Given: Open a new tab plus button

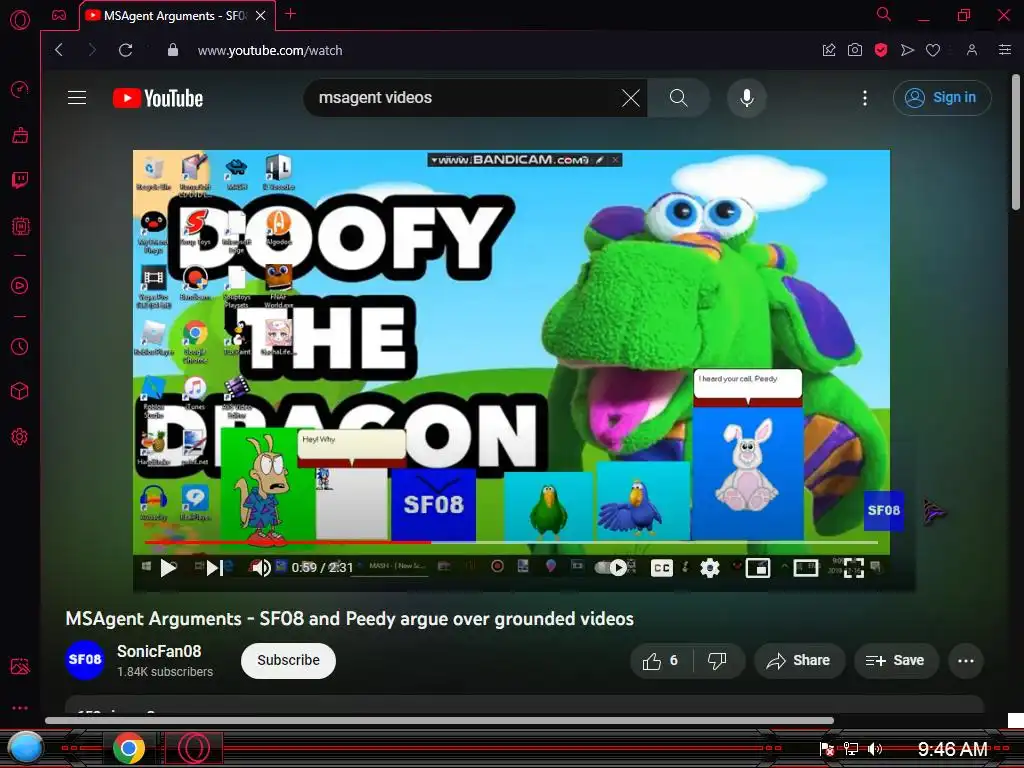Looking at the screenshot, I should pos(291,14).
